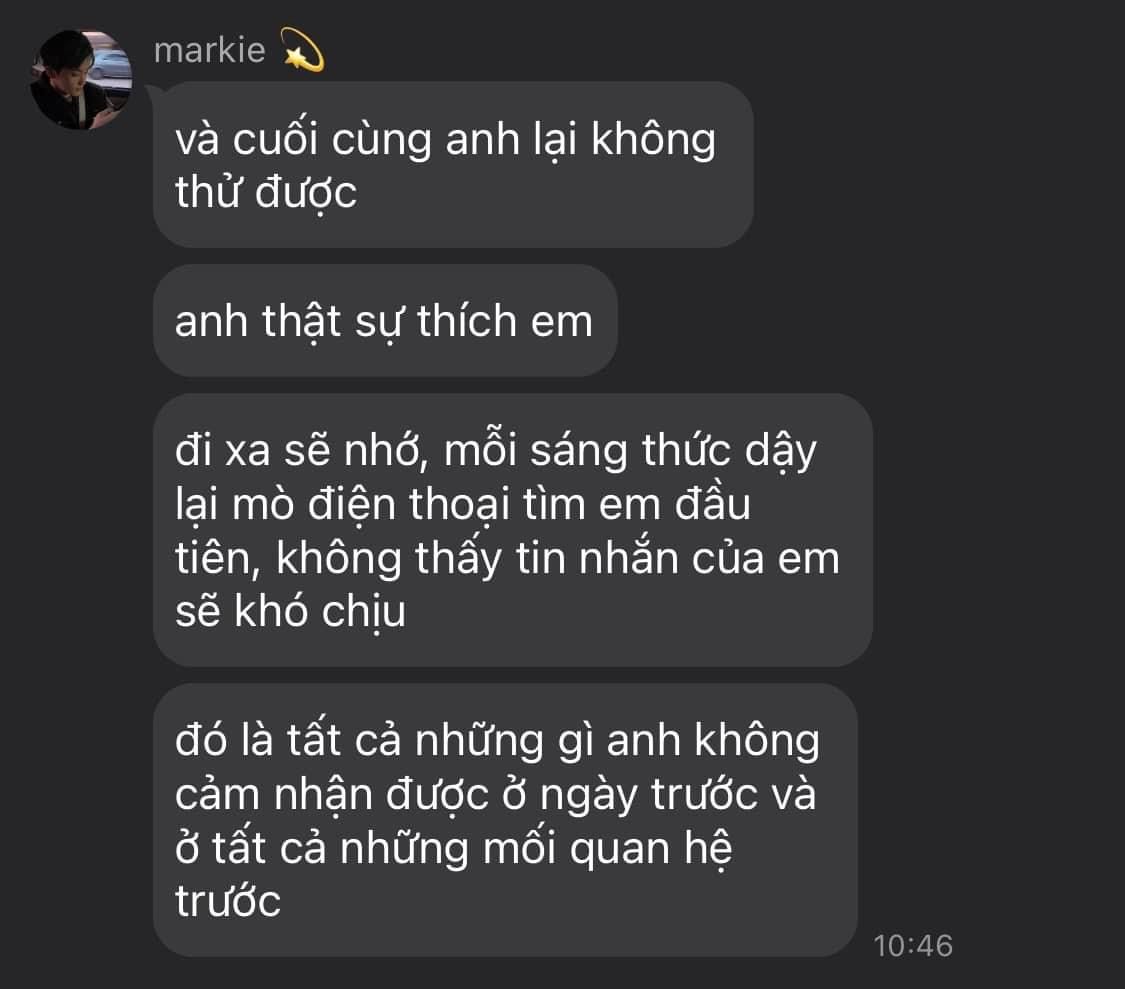Click 'mỗi sáng thức dậy' in third bubble
Image resolution: width=1125 pixels, height=989 pixels.
tap(630, 451)
